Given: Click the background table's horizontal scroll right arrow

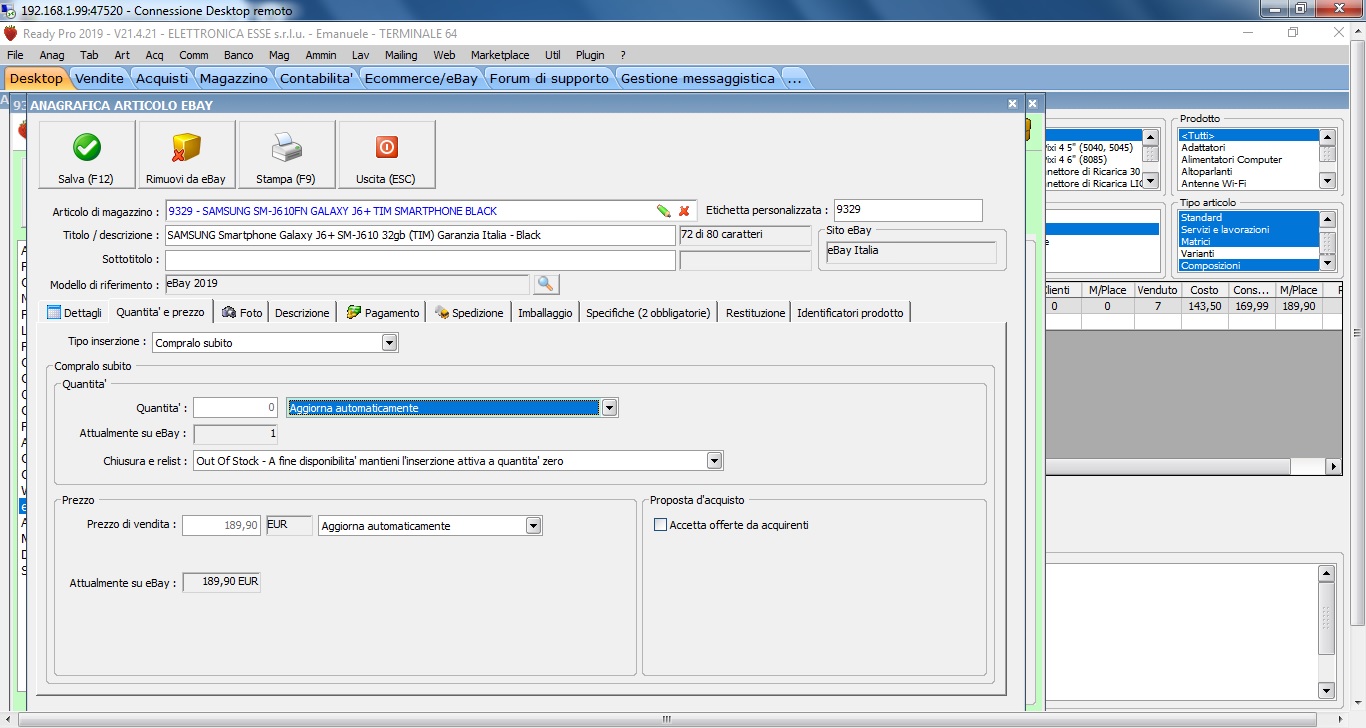Looking at the screenshot, I should coord(1333,467).
